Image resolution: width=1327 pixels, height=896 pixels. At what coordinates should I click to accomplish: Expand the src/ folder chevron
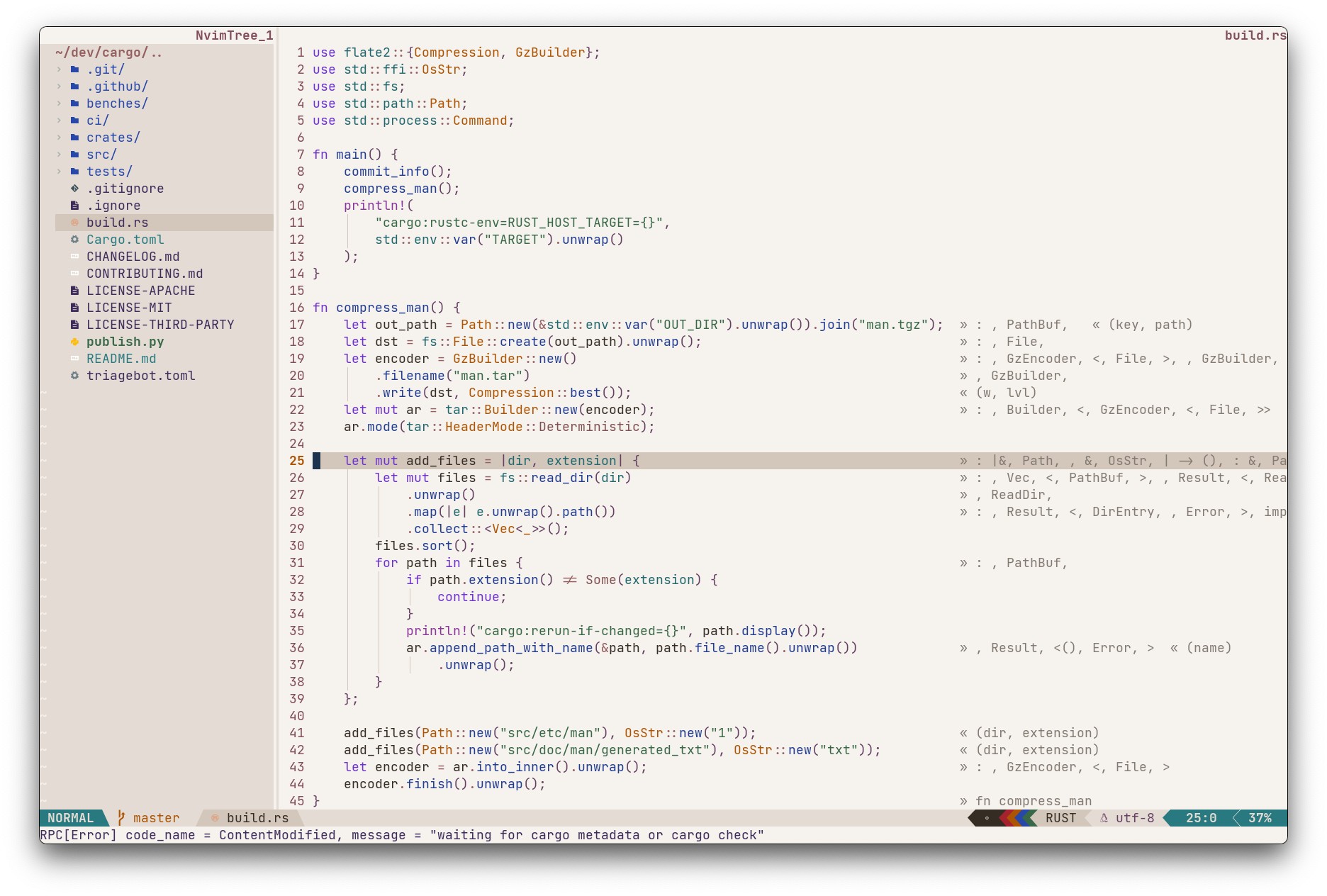[x=59, y=155]
